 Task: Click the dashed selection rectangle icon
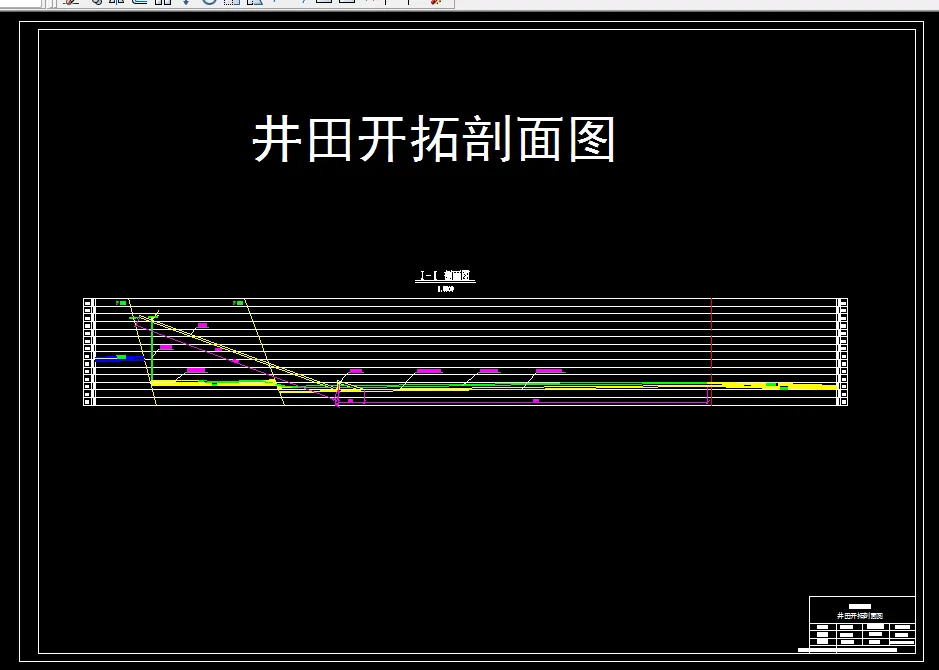click(x=231, y=5)
